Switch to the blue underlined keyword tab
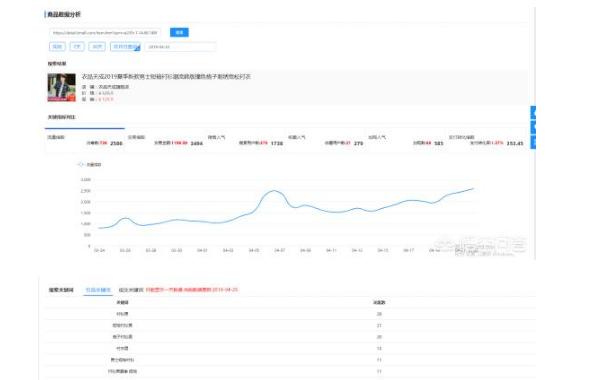The image size is (592, 380). (98, 290)
